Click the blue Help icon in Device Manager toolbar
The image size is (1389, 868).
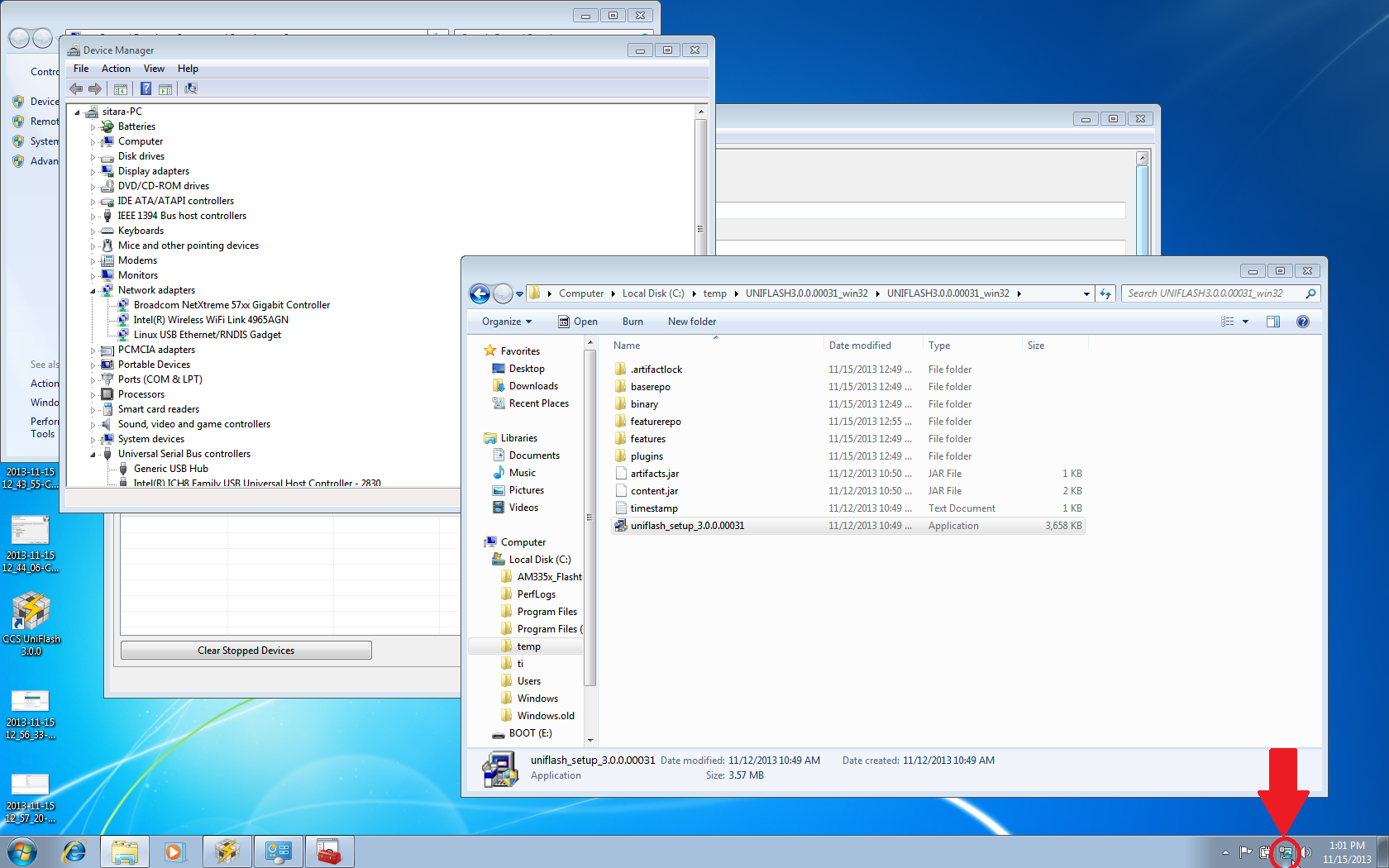[146, 88]
